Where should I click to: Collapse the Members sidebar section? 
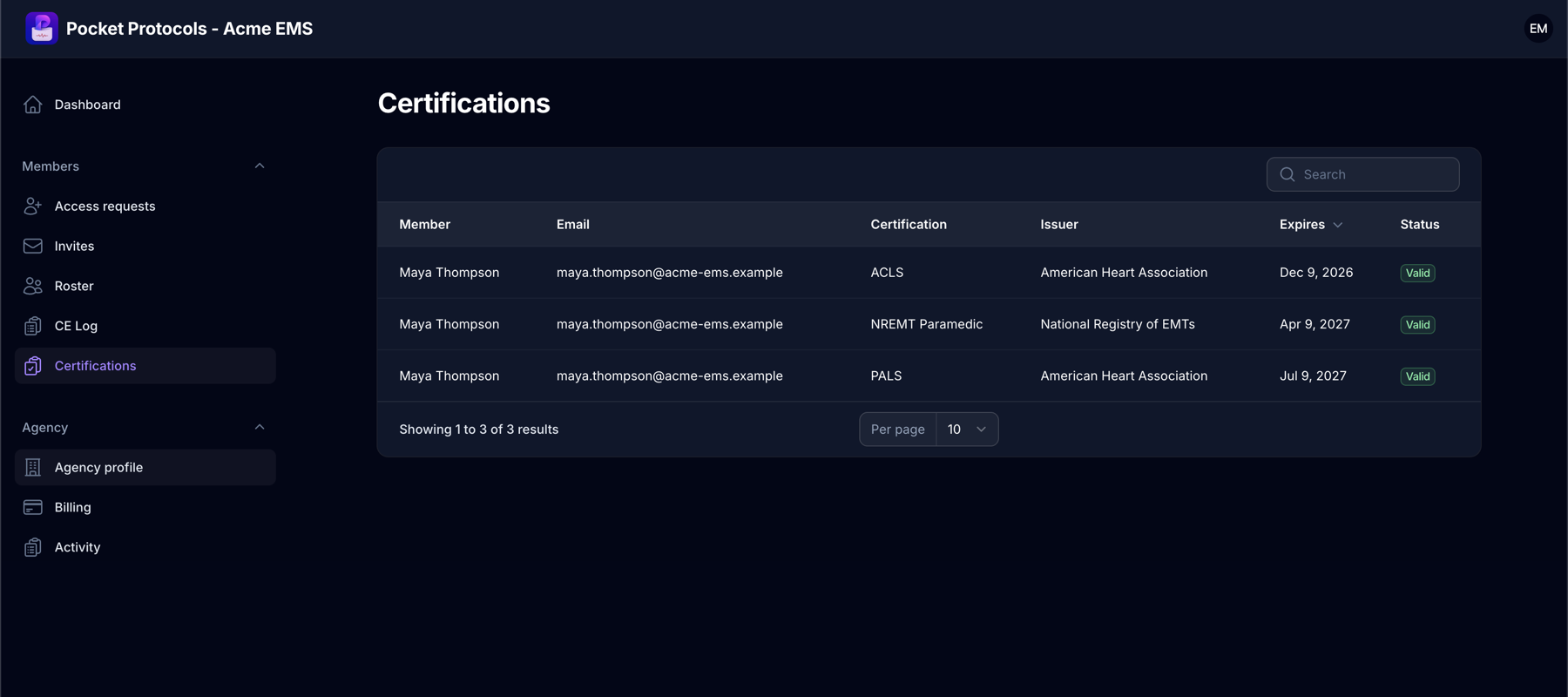(x=260, y=166)
